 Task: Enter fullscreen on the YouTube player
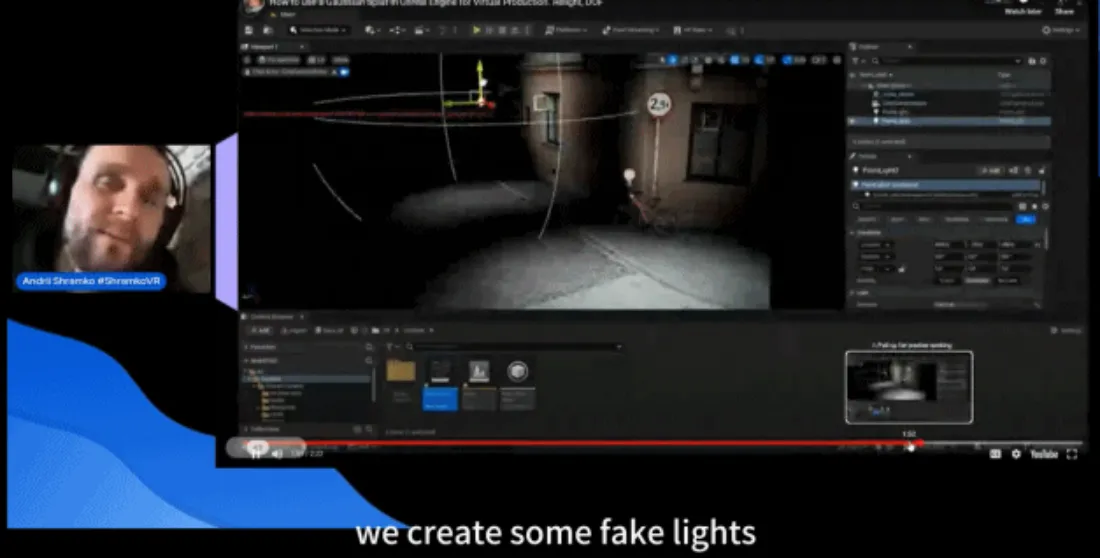coord(1072,454)
